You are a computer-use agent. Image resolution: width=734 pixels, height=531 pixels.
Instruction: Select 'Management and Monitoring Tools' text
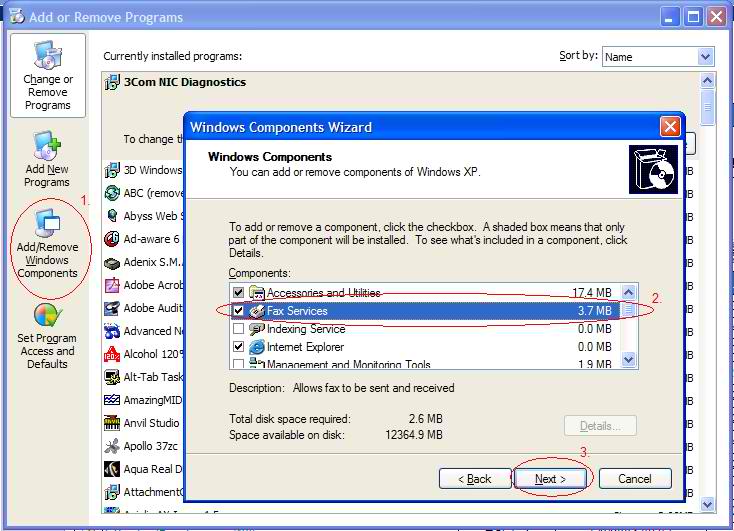pyautogui.click(x=349, y=364)
